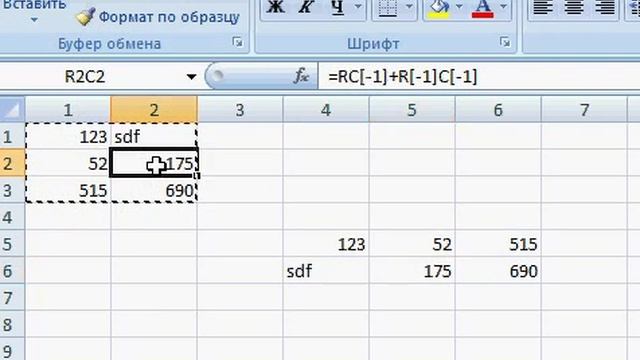
Task: Apply cell borders icon
Action: click(x=388, y=7)
